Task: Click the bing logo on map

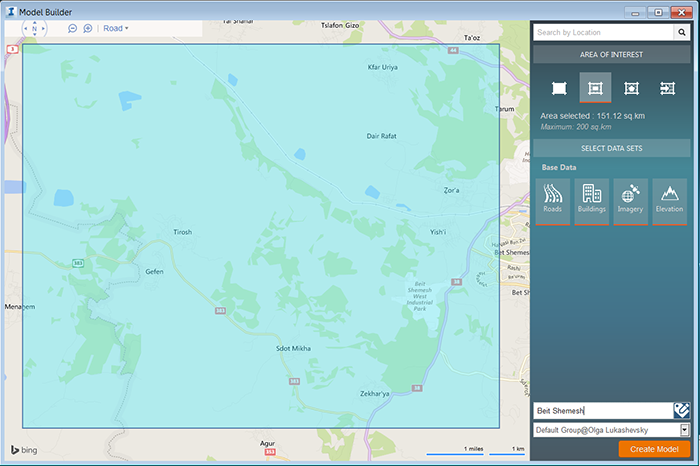Action: [x=24, y=450]
